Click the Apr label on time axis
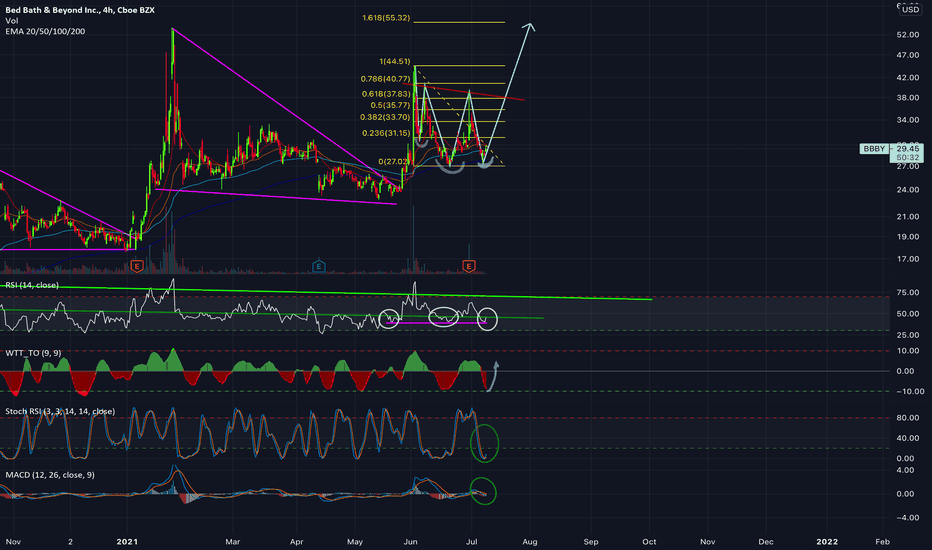Viewport: 932px width, 550px height. [x=296, y=542]
